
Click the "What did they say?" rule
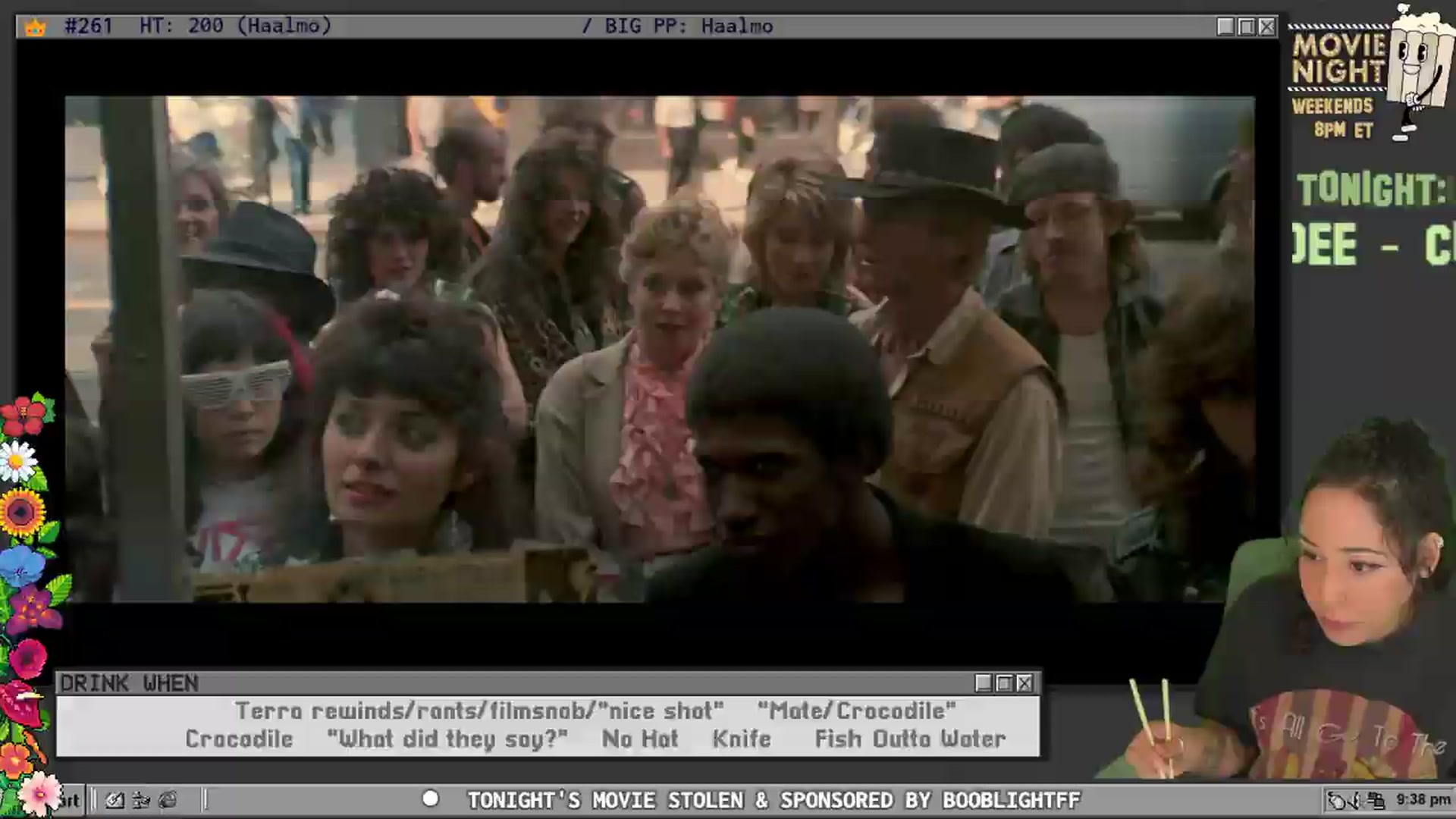[447, 739]
